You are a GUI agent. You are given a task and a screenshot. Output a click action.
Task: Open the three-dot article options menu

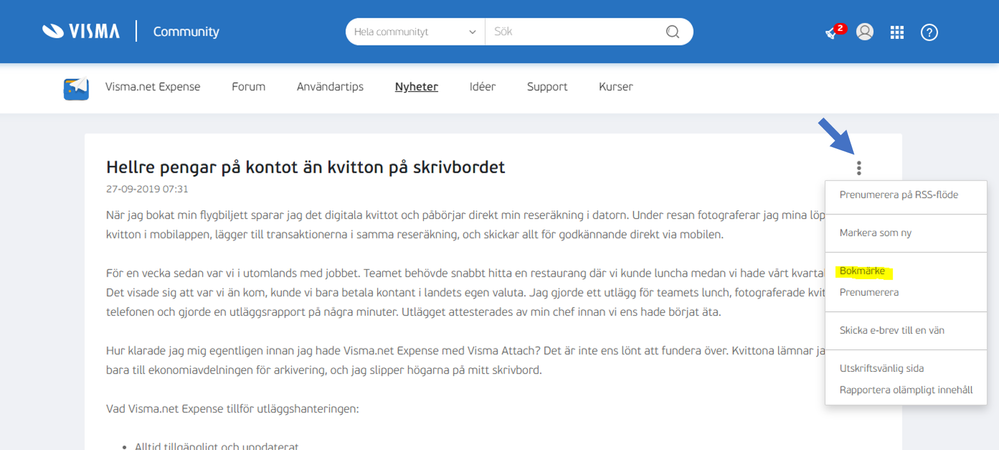[x=859, y=168]
